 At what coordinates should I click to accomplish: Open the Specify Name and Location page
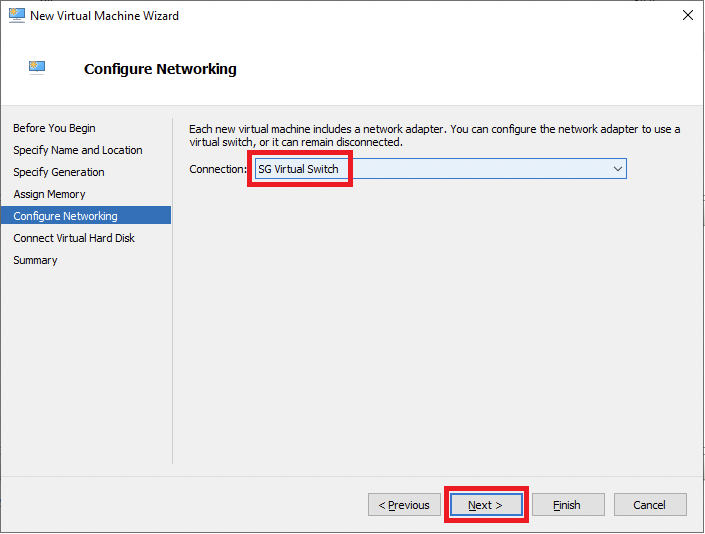[77, 150]
